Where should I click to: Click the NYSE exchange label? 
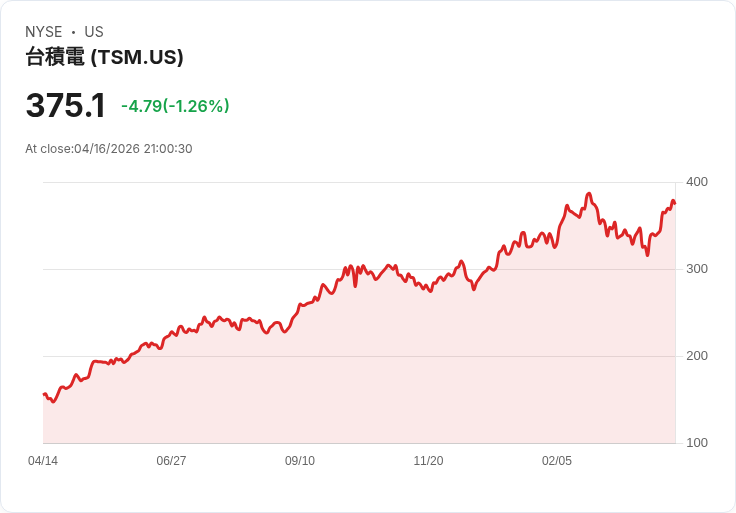[43, 32]
